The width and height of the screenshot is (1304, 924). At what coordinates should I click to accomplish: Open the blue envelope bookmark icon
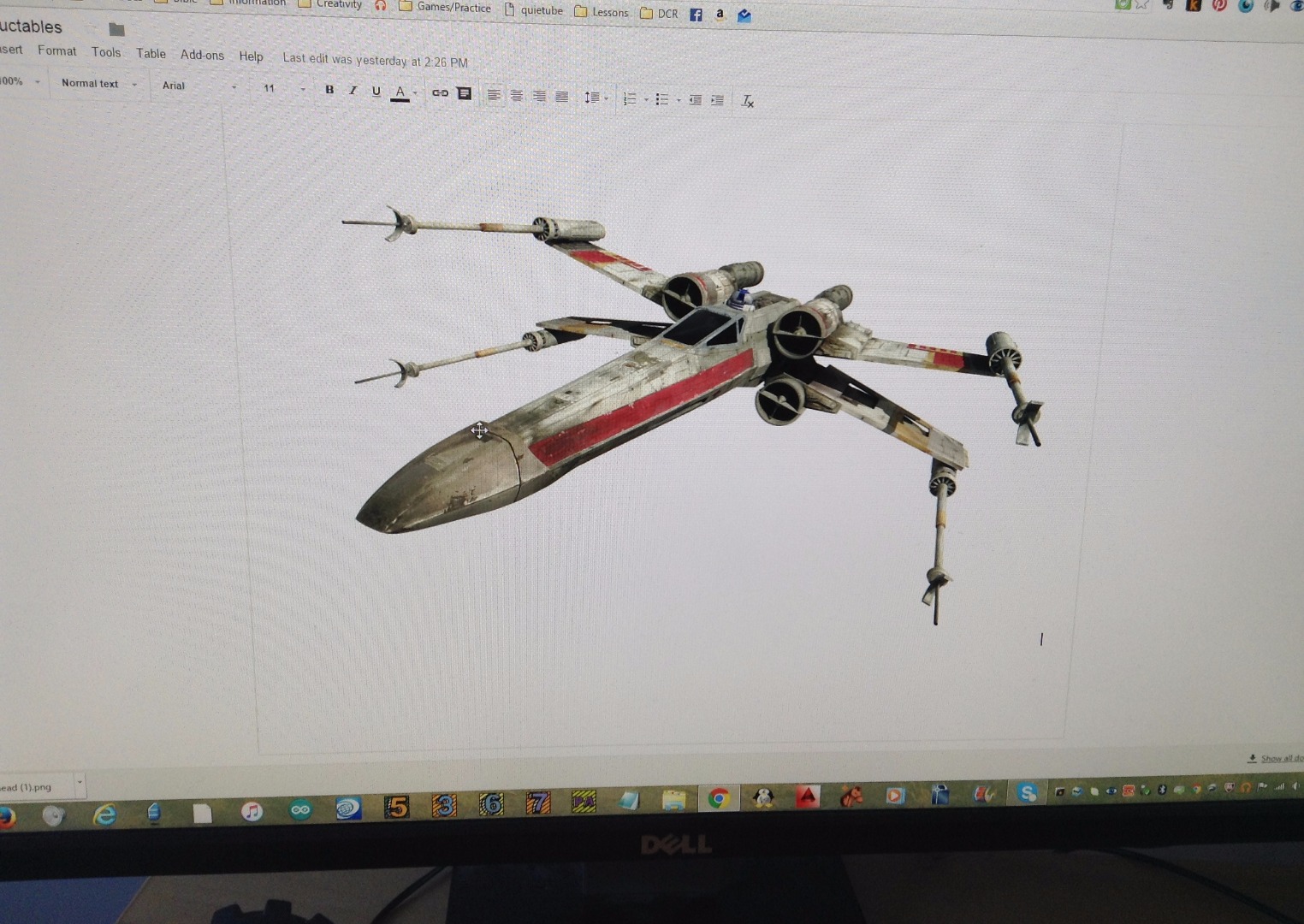pyautogui.click(x=744, y=15)
